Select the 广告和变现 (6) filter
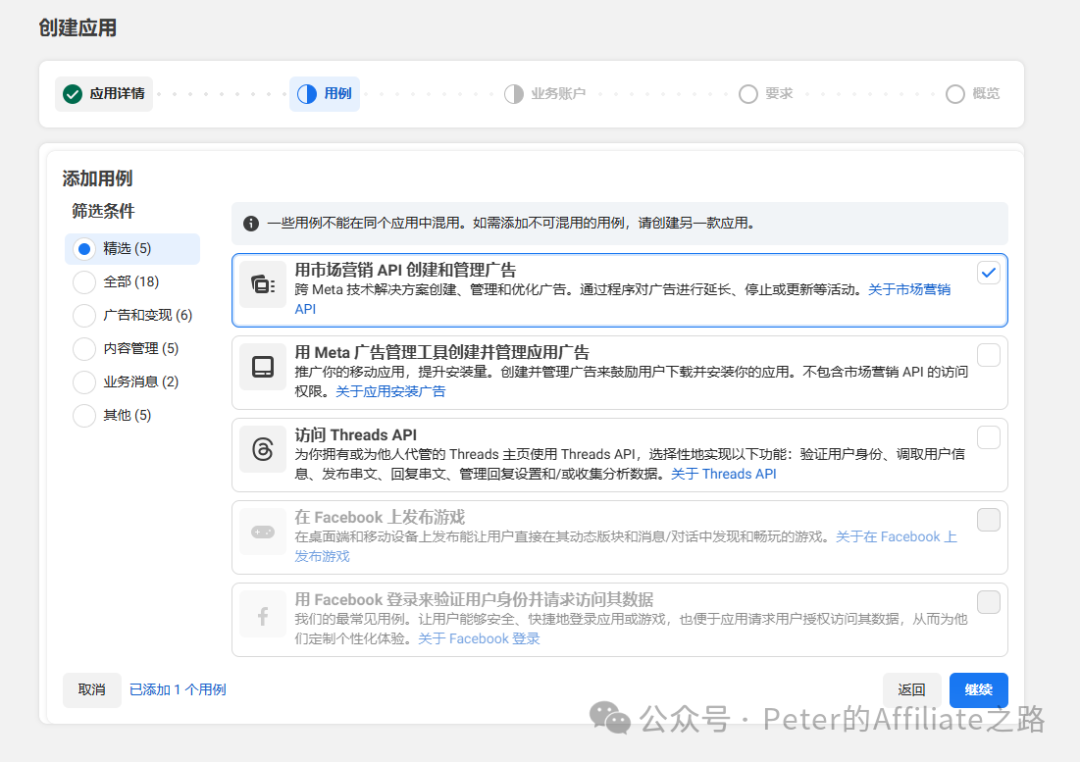 pyautogui.click(x=84, y=315)
